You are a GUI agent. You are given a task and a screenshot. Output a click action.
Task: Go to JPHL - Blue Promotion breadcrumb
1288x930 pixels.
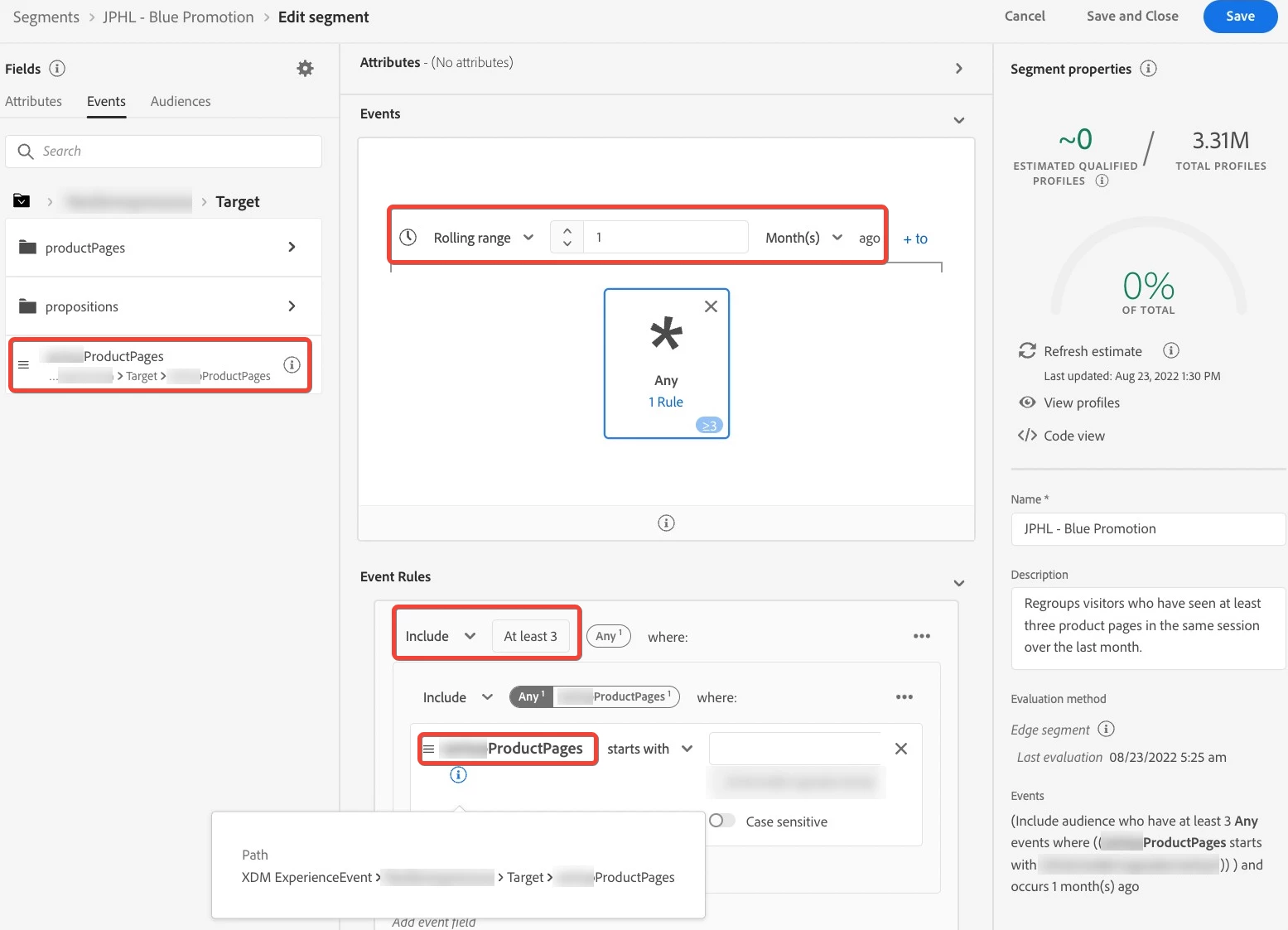[178, 17]
